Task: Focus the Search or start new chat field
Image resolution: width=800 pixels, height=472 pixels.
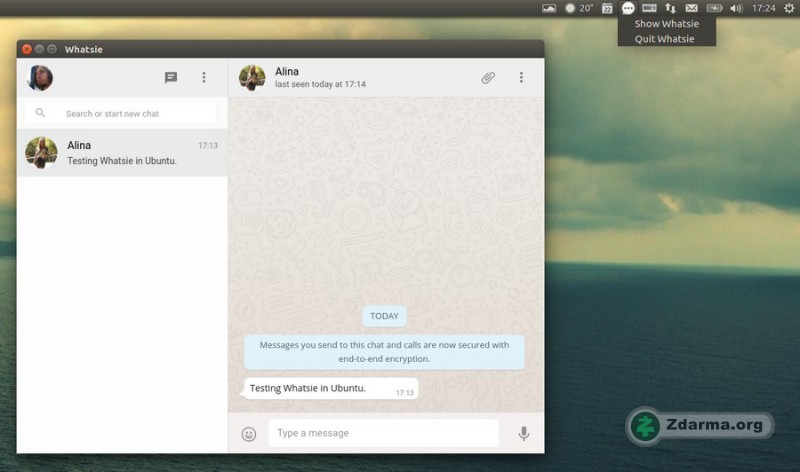Action: 121,113
